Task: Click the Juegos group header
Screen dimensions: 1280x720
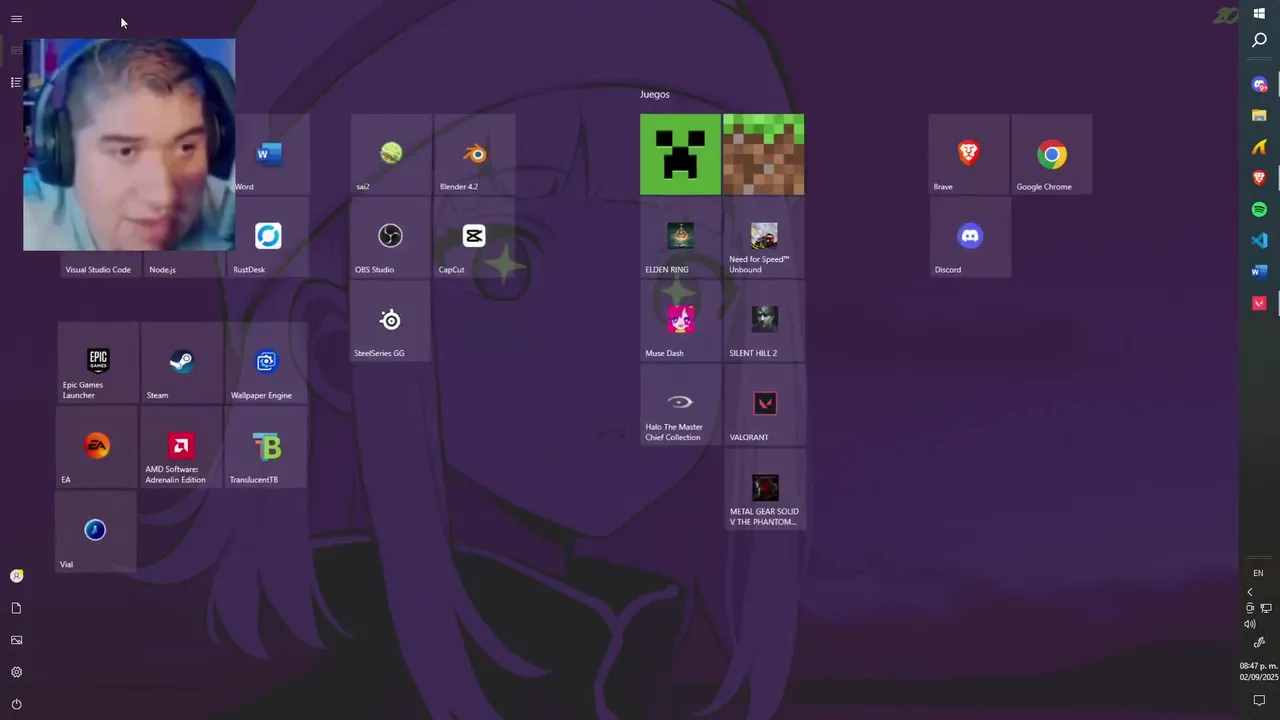Action: [655, 94]
